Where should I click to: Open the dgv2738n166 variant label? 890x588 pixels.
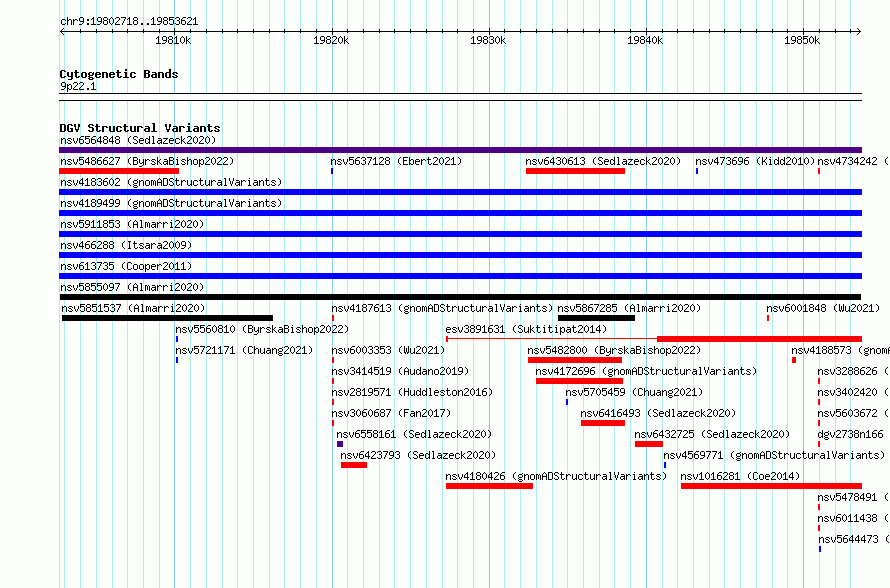[850, 434]
